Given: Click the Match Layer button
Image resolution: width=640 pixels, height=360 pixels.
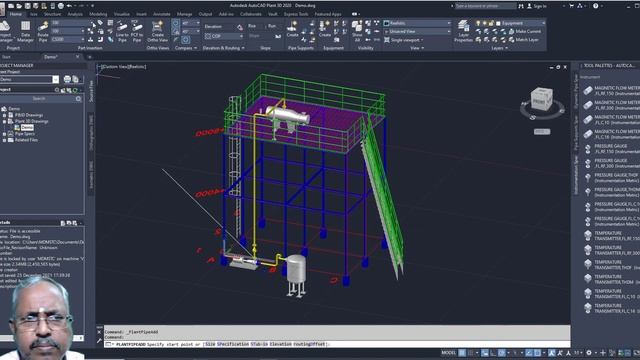Looking at the screenshot, I should [524, 40].
